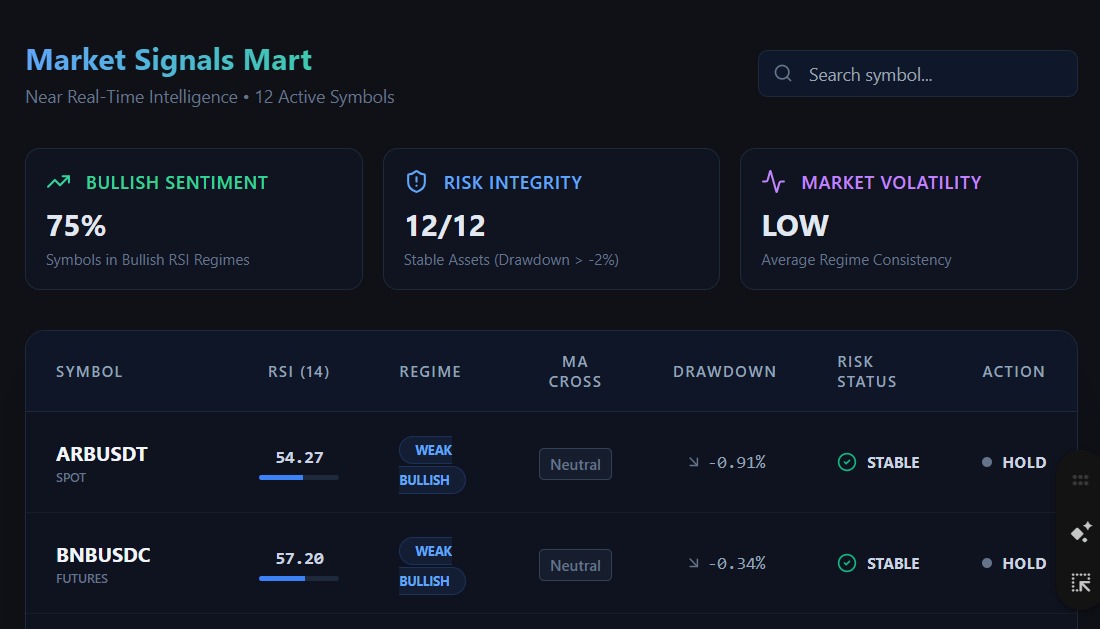This screenshot has width=1100, height=629.
Task: Click the BNBUSDC stable checkmark icon
Action: 847,563
